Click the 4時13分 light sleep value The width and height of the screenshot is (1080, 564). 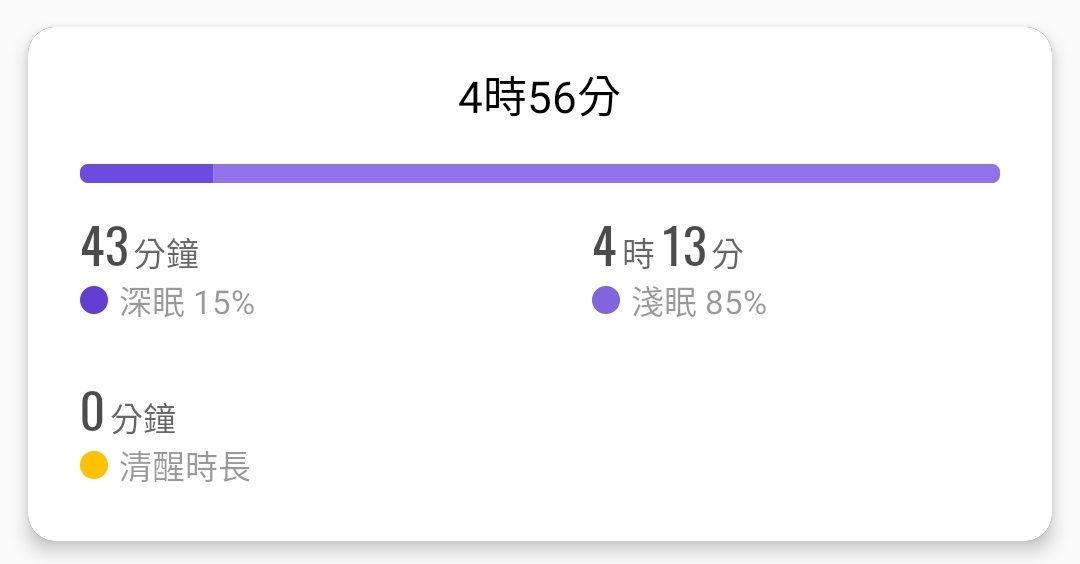click(x=668, y=247)
